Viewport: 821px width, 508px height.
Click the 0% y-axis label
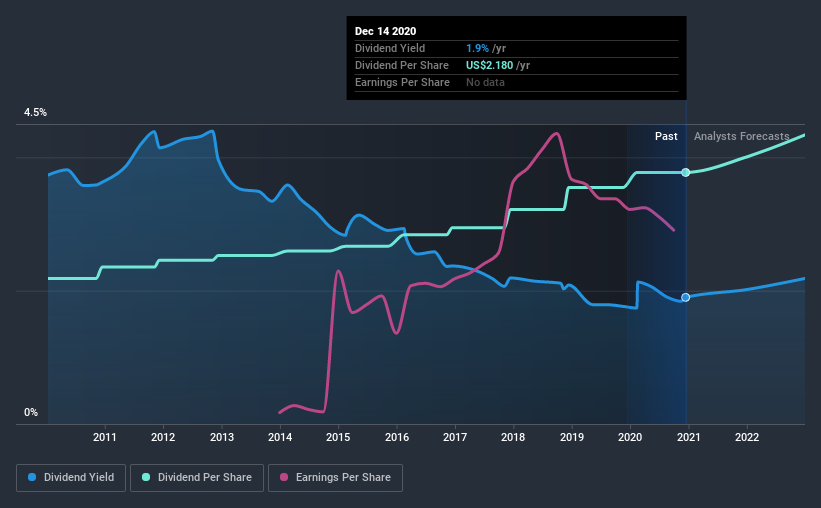coord(31,413)
